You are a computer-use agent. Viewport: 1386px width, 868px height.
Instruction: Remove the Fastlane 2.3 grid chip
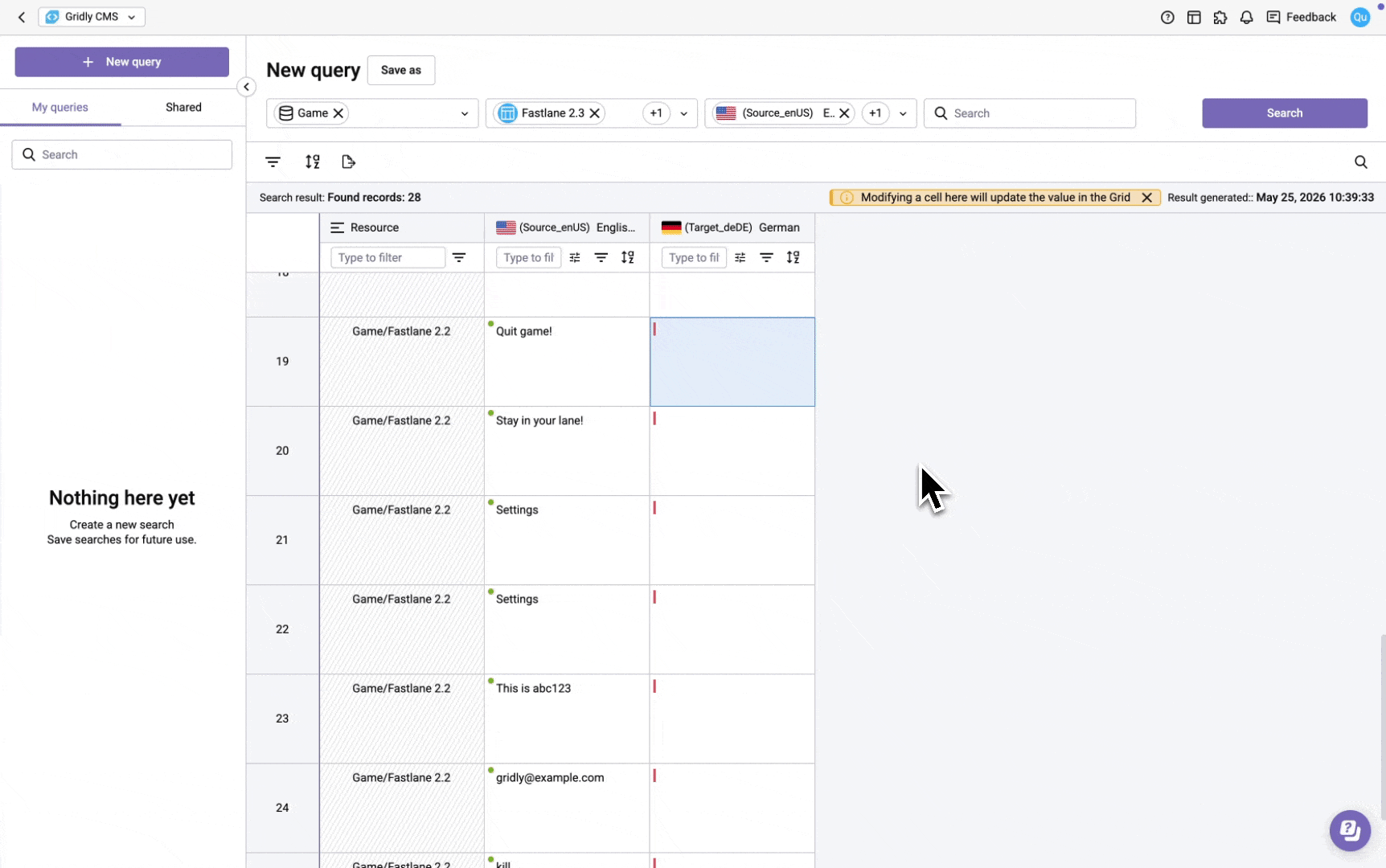point(595,113)
